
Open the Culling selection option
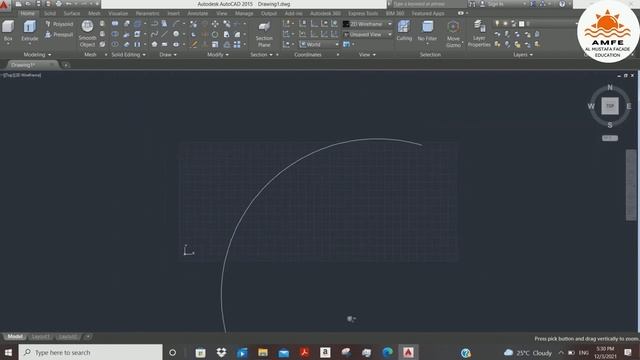[x=404, y=31]
